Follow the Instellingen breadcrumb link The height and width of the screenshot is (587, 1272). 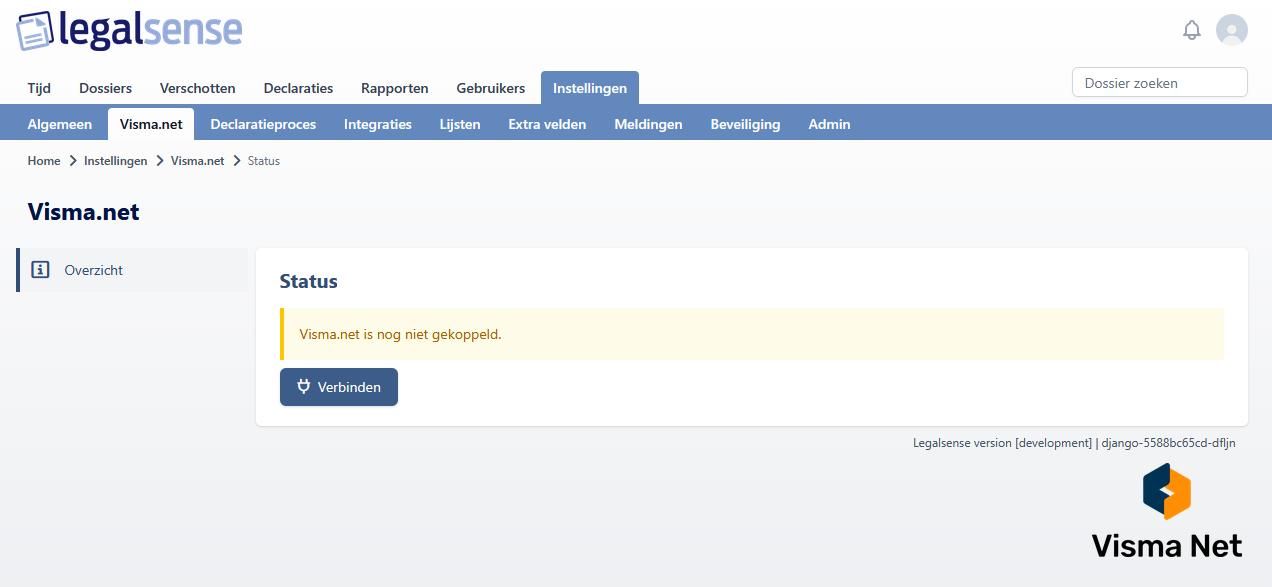click(x=116, y=161)
